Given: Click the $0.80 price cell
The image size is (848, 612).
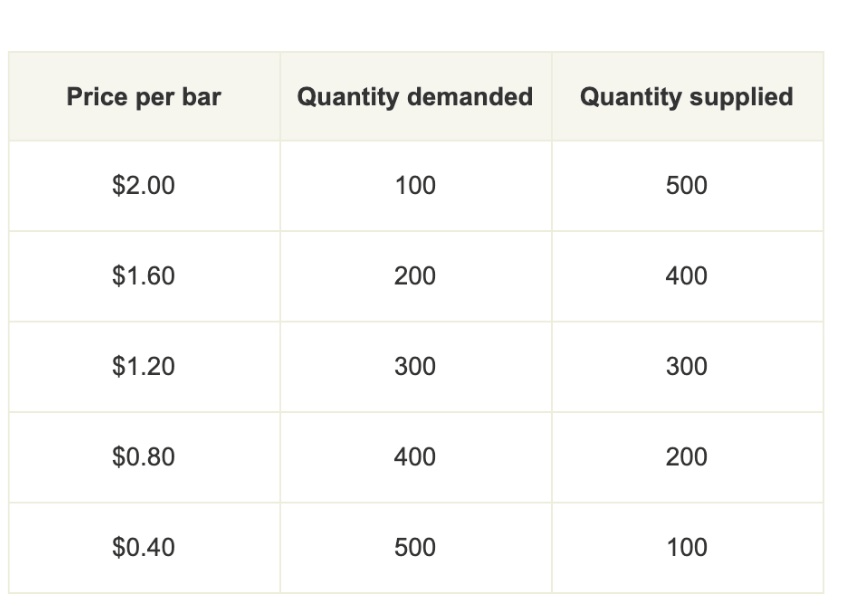Looking at the screenshot, I should [x=144, y=457].
